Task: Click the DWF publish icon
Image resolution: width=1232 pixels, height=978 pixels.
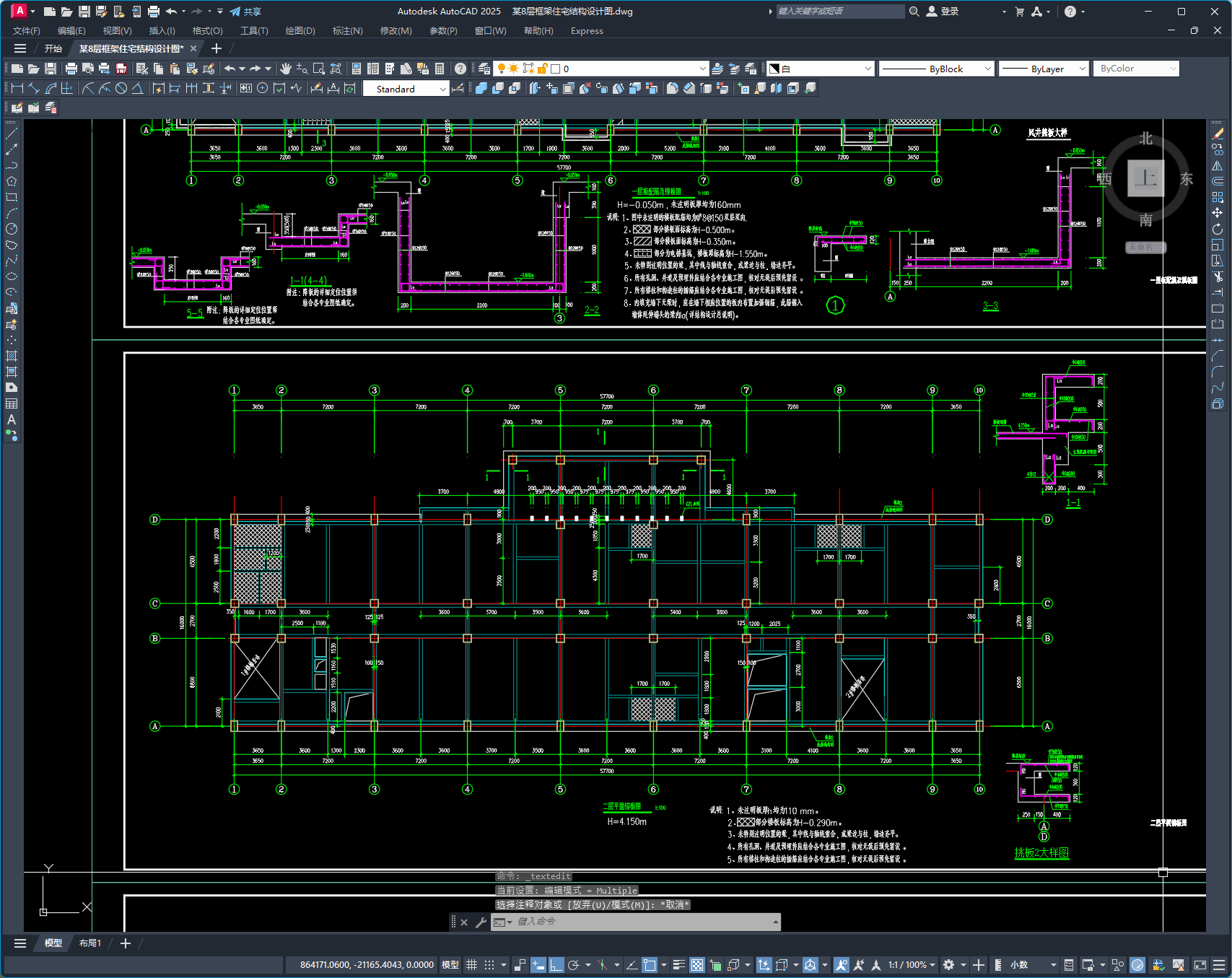Action: (x=121, y=69)
